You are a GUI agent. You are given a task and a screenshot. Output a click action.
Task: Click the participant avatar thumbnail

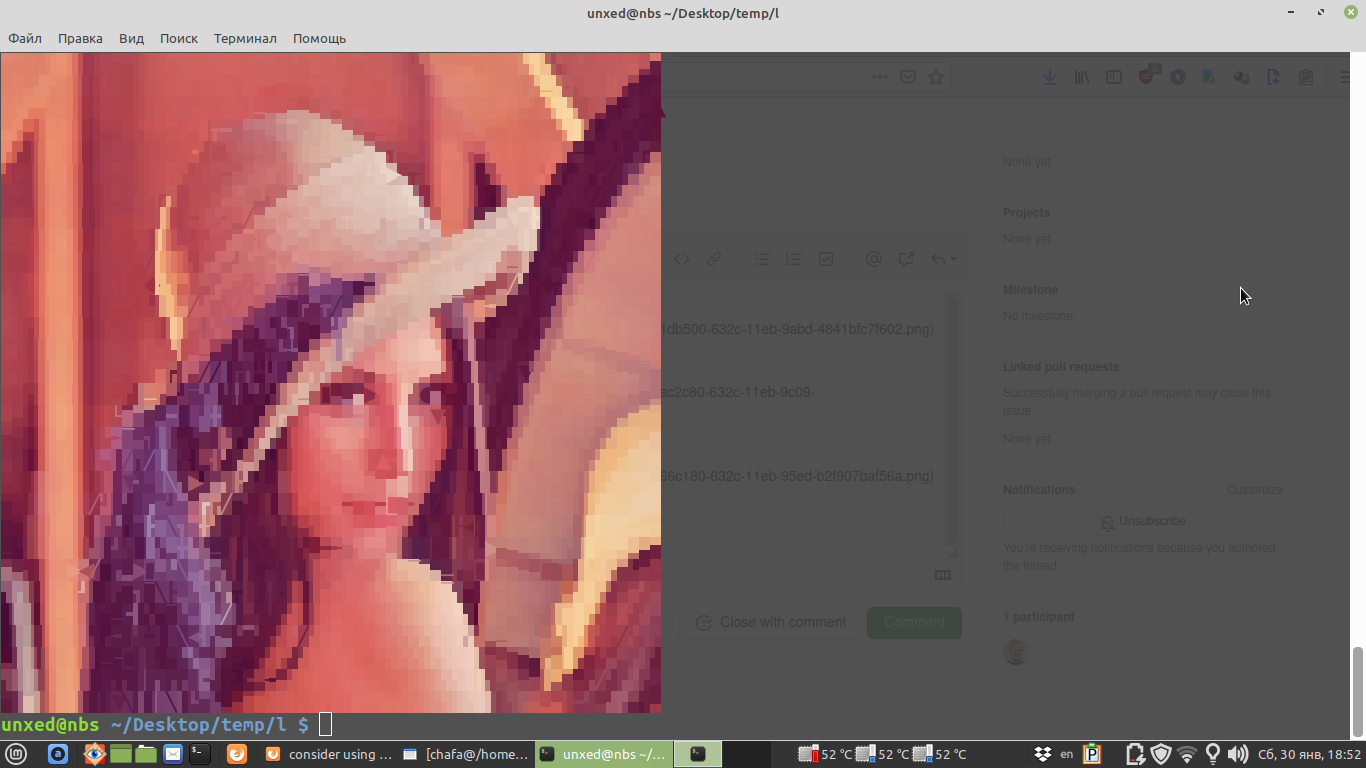pos(1016,652)
